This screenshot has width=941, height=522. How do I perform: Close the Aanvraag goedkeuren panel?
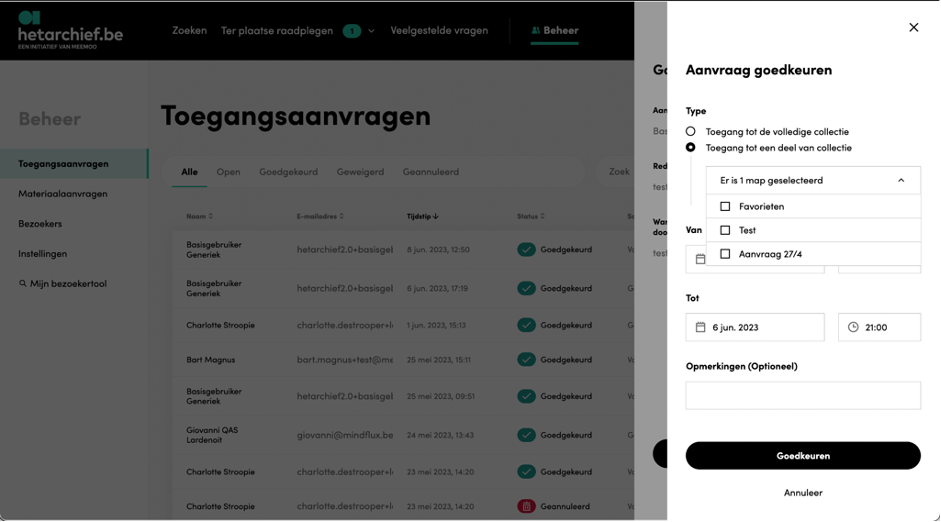pos(913,28)
